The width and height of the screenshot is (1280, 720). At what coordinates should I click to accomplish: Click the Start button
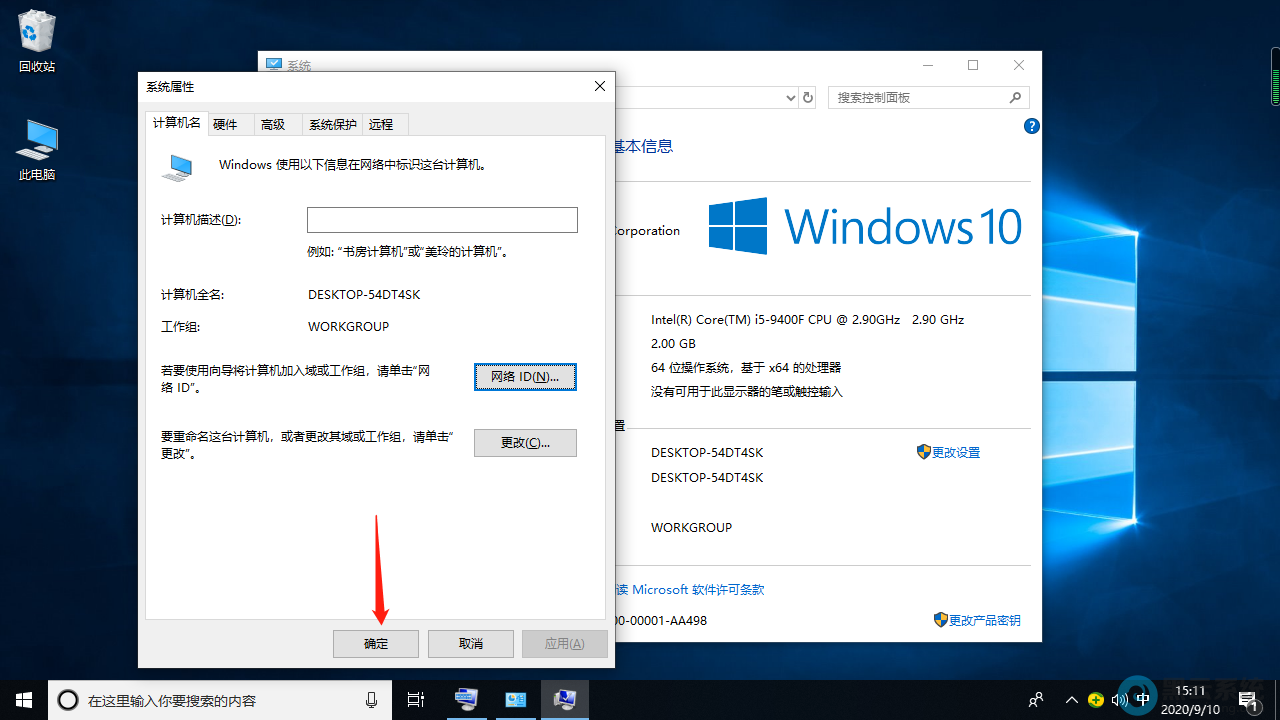[23, 699]
